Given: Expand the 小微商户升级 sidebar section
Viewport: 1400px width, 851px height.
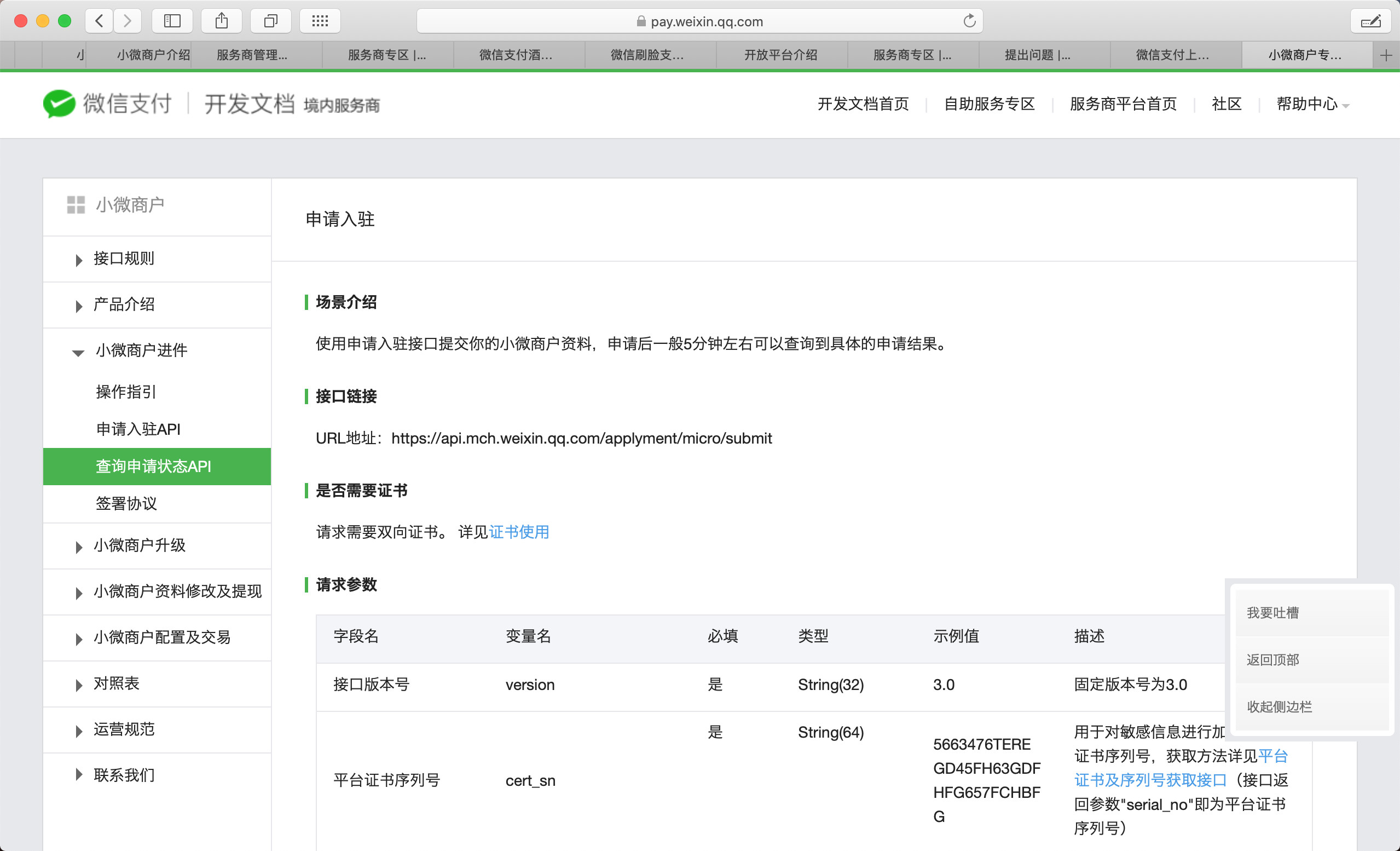Looking at the screenshot, I should 139,546.
